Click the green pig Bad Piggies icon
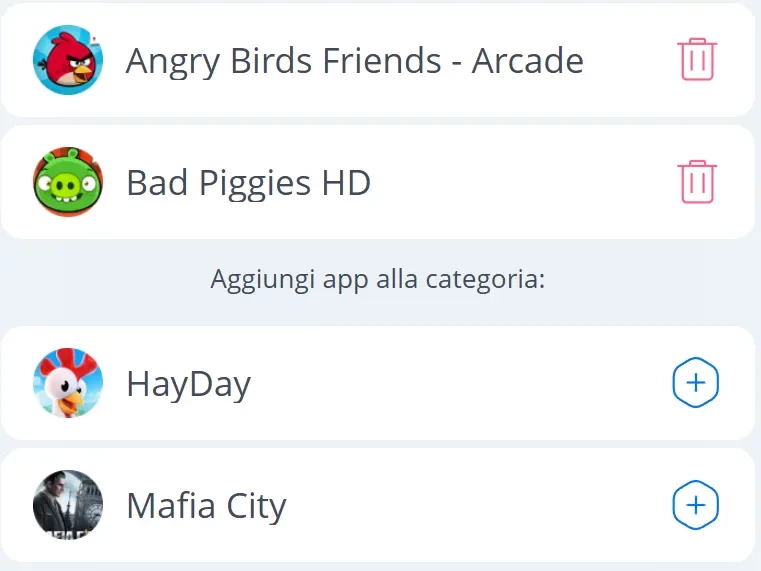Image resolution: width=761 pixels, height=571 pixels. [x=68, y=183]
